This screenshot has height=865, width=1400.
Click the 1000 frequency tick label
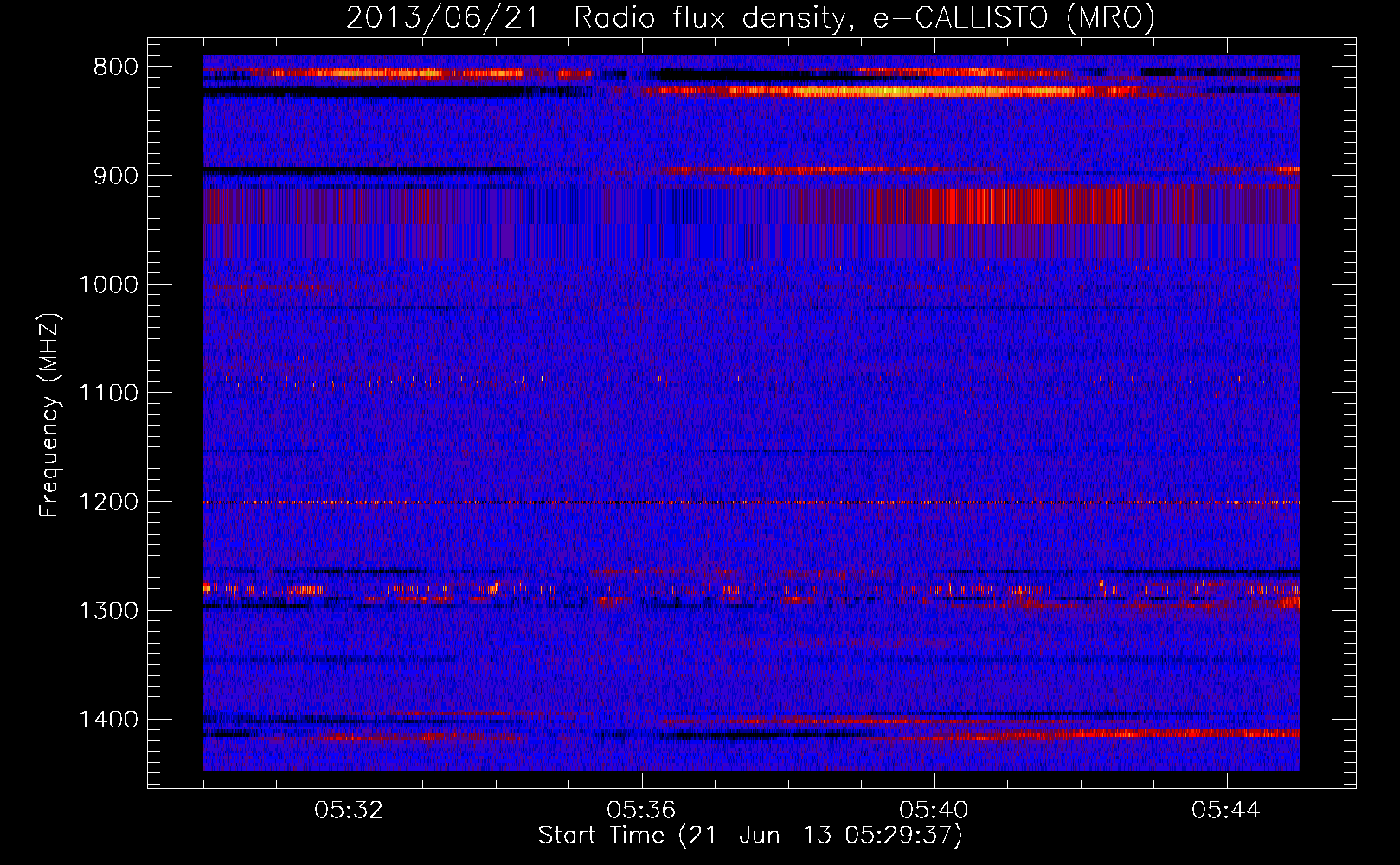click(108, 285)
